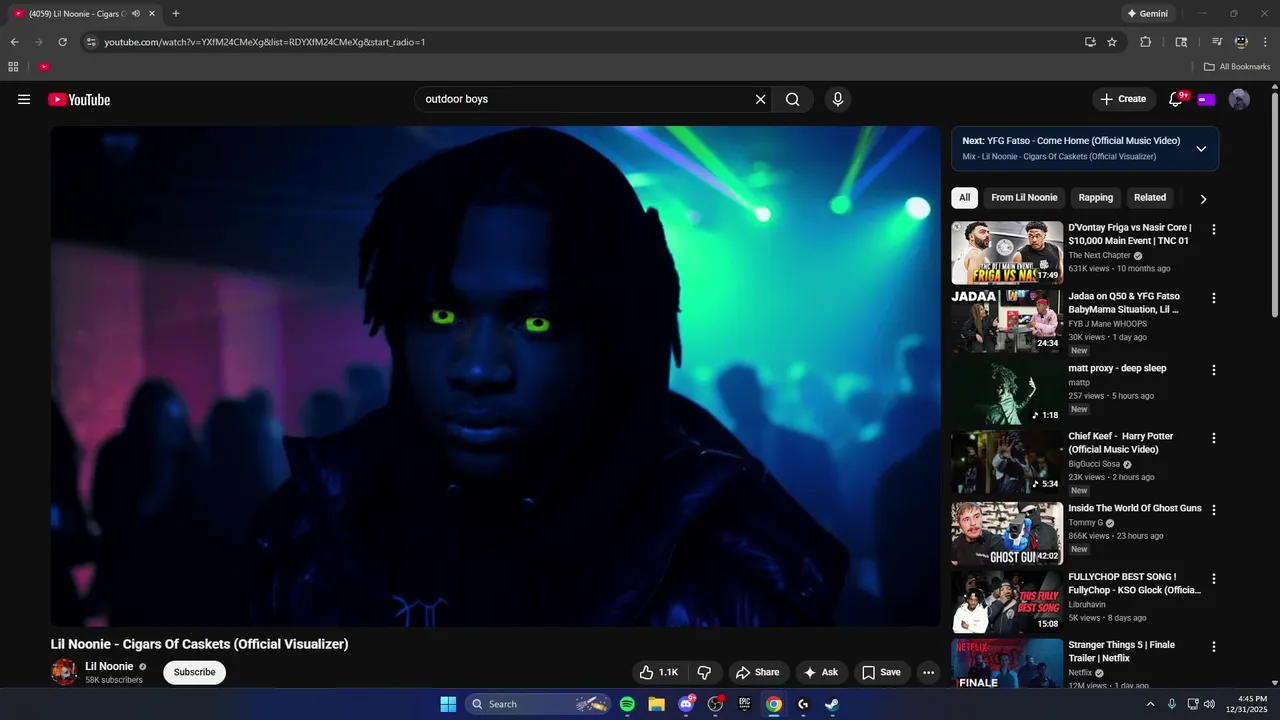Clear the 'outdoor boys' search text

tap(760, 99)
